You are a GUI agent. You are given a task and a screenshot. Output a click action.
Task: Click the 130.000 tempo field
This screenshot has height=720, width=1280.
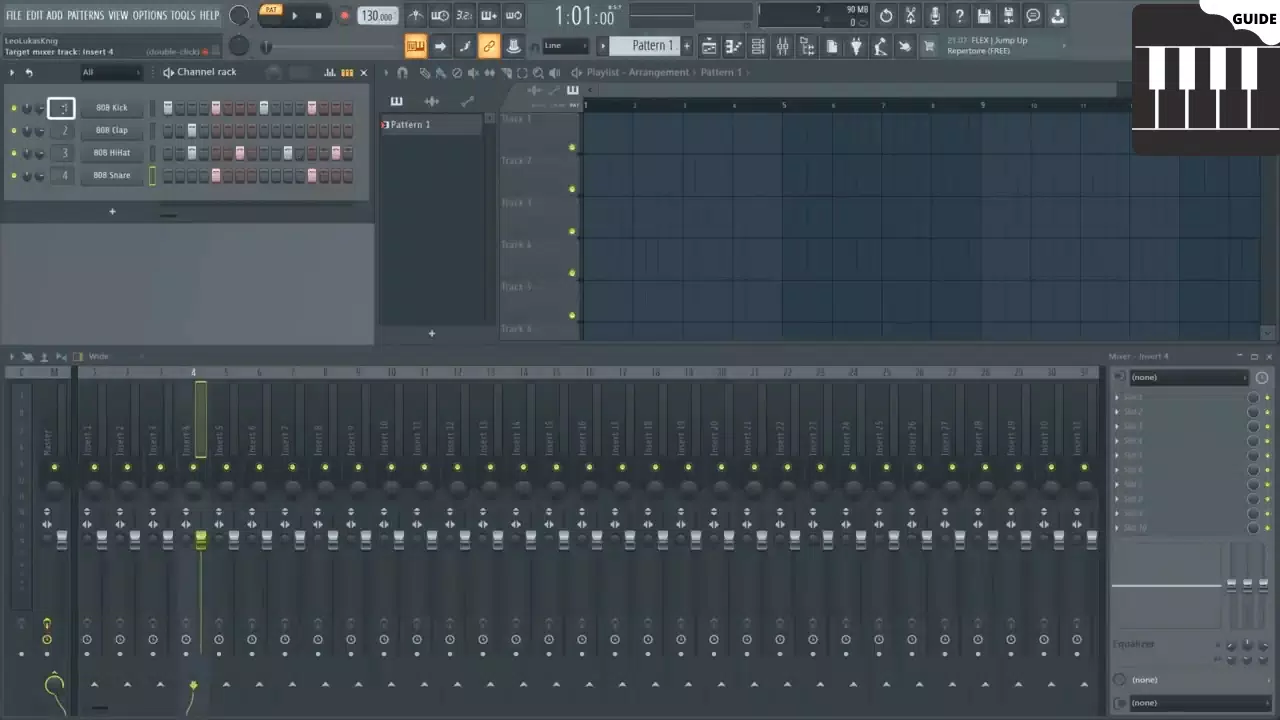(377, 16)
